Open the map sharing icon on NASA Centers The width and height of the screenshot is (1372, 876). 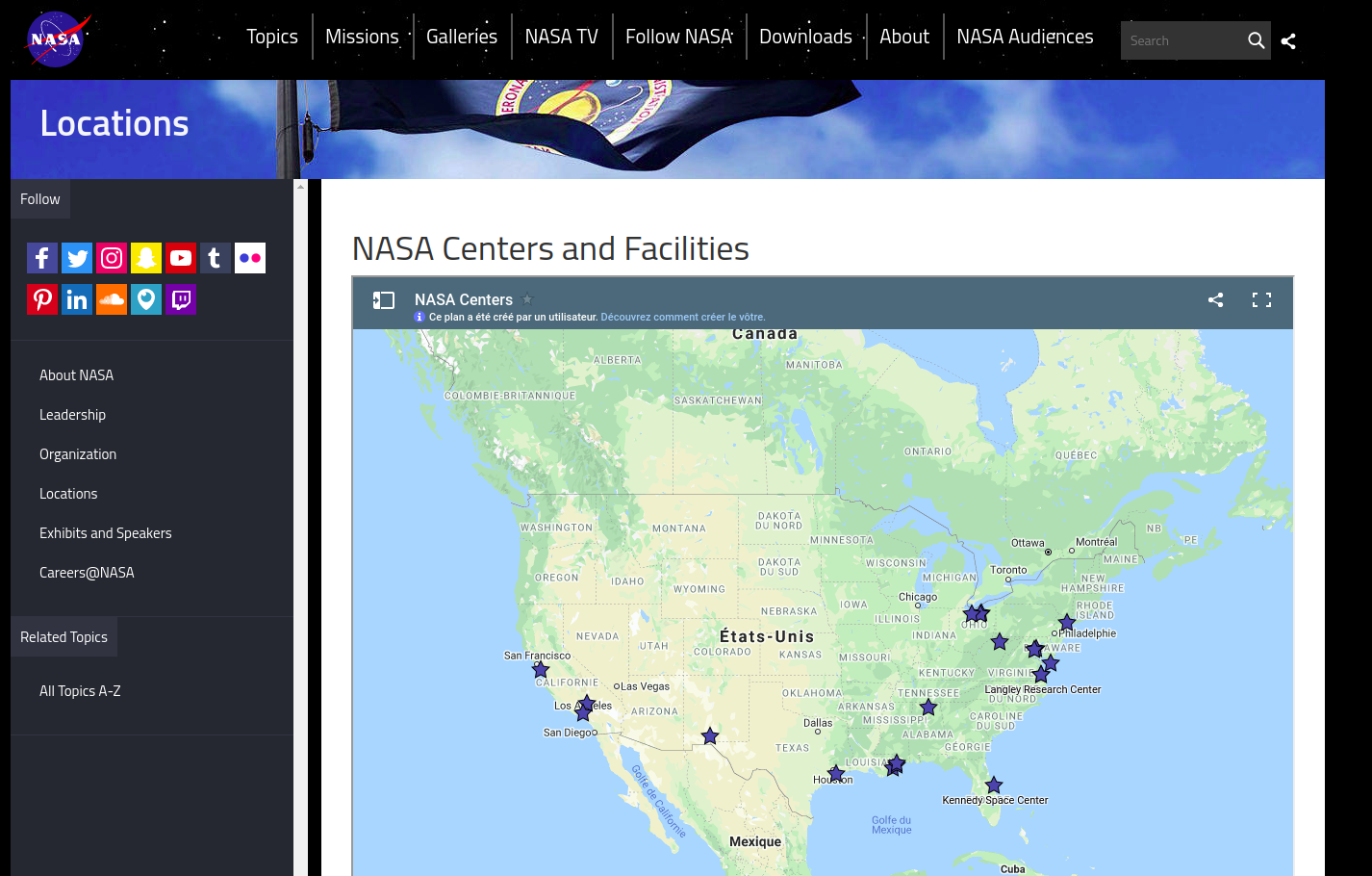pos(1215,299)
